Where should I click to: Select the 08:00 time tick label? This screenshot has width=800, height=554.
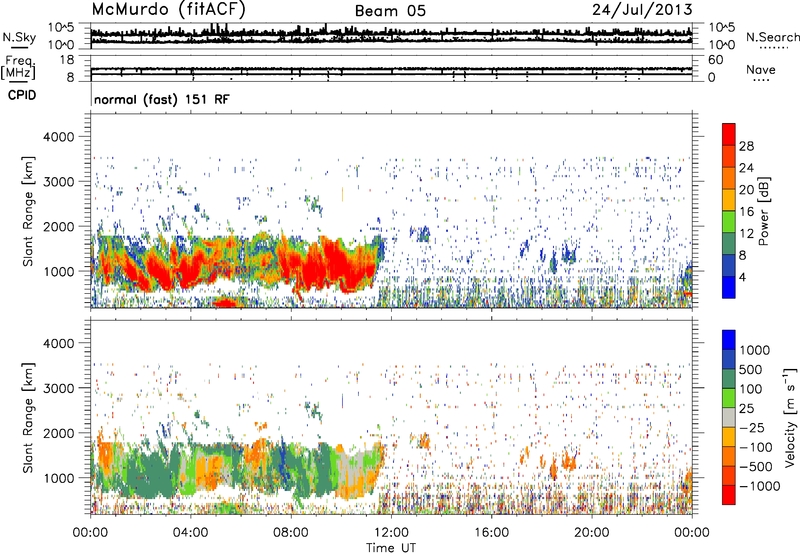291,533
